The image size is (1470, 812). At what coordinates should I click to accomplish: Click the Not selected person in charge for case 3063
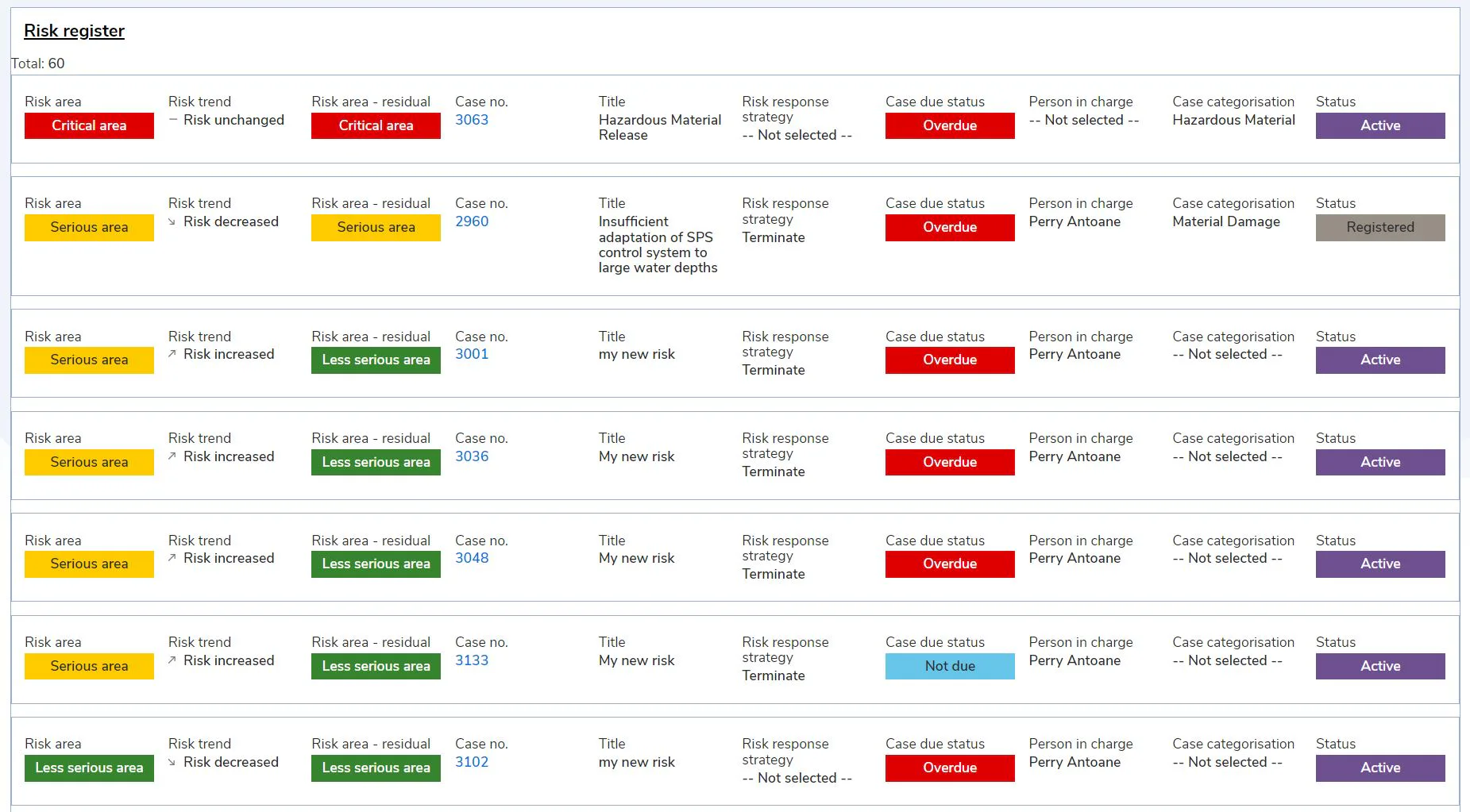point(1084,120)
